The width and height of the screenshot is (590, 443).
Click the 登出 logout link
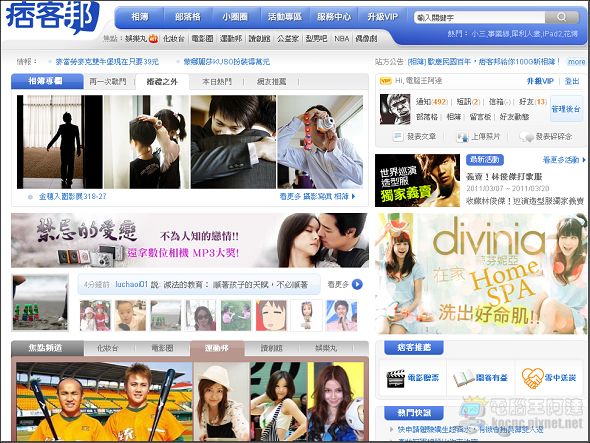[572, 81]
